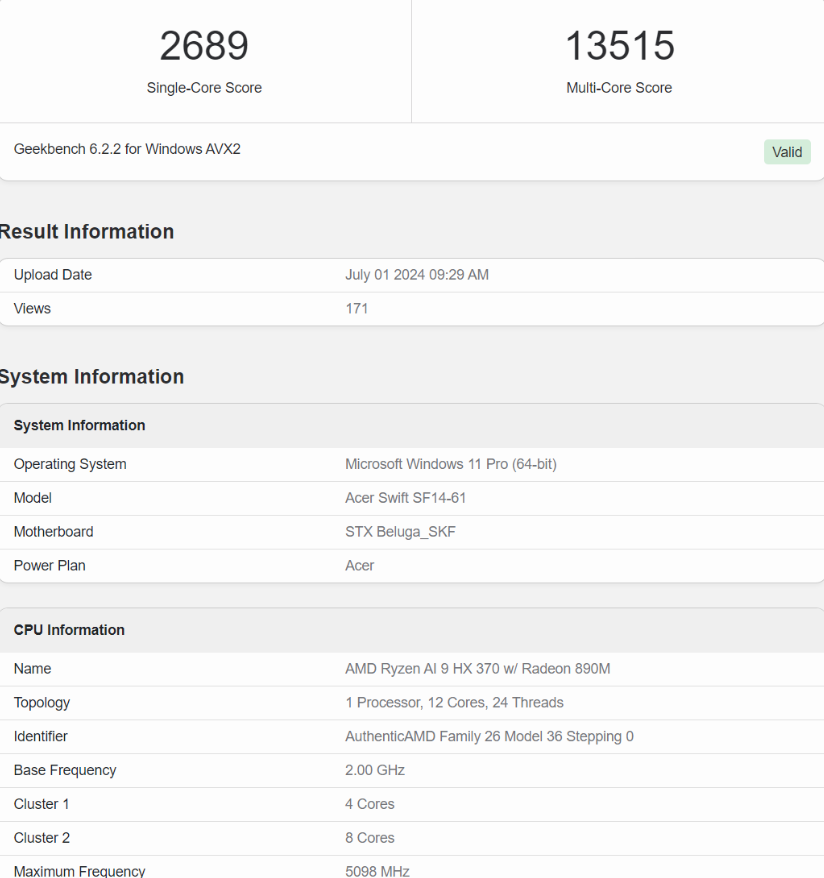Click the 5098 MHz maximum frequency value
824x878 pixels.
[x=377, y=871]
